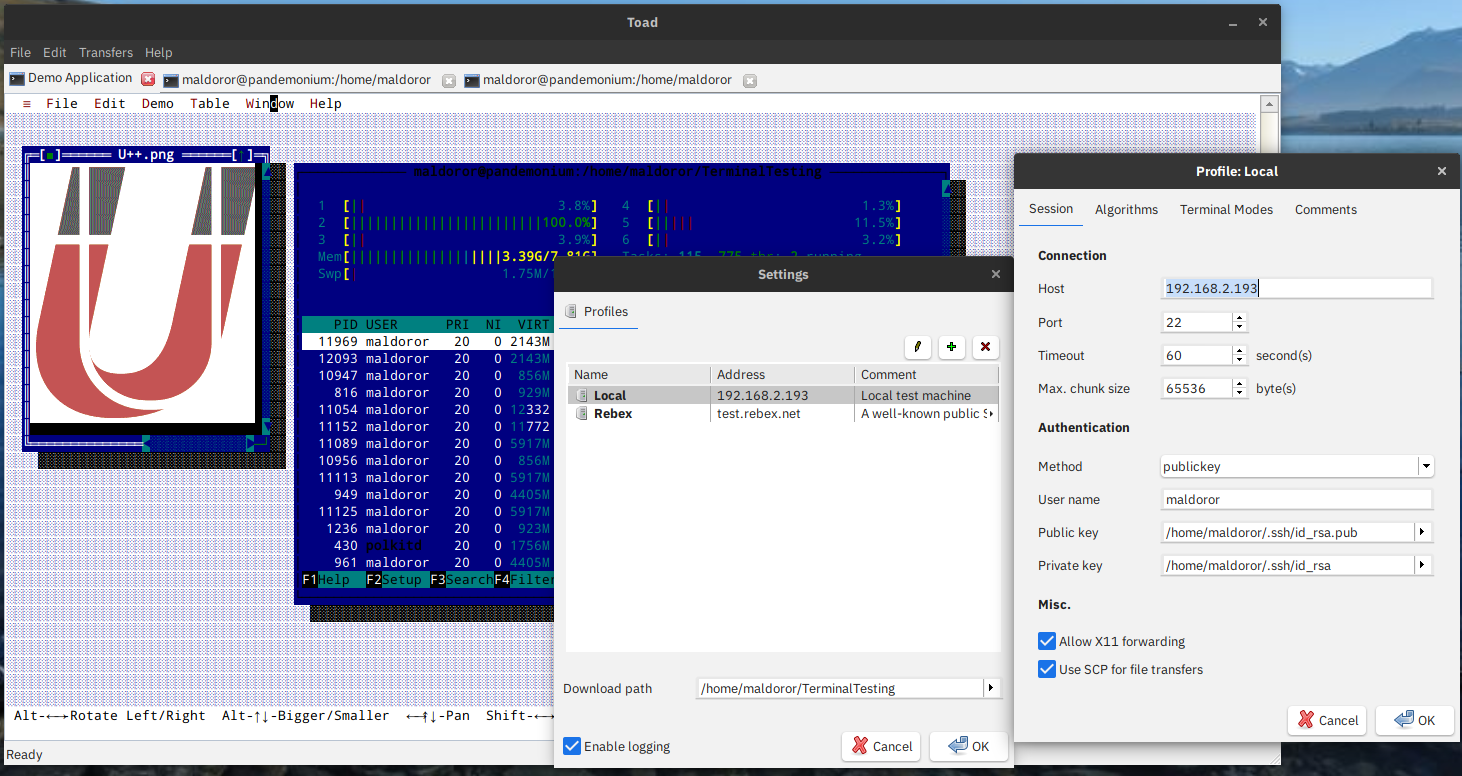Screen dimensions: 1462x776
Task: Click the Host address input field
Action: tap(1297, 289)
